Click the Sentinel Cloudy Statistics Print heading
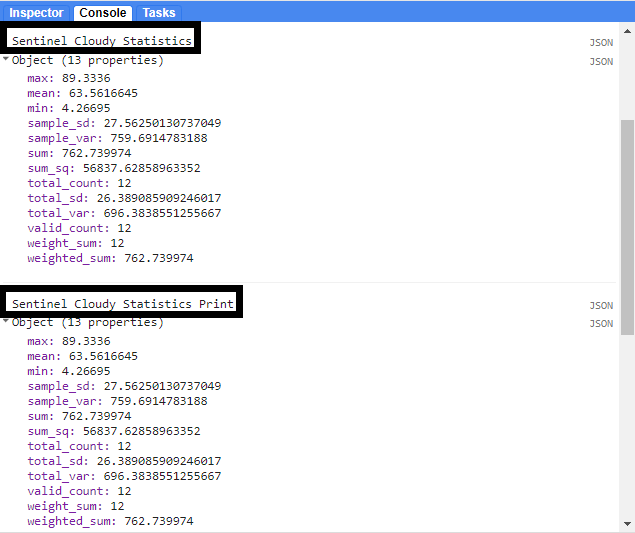The height and width of the screenshot is (533, 635). (122, 303)
